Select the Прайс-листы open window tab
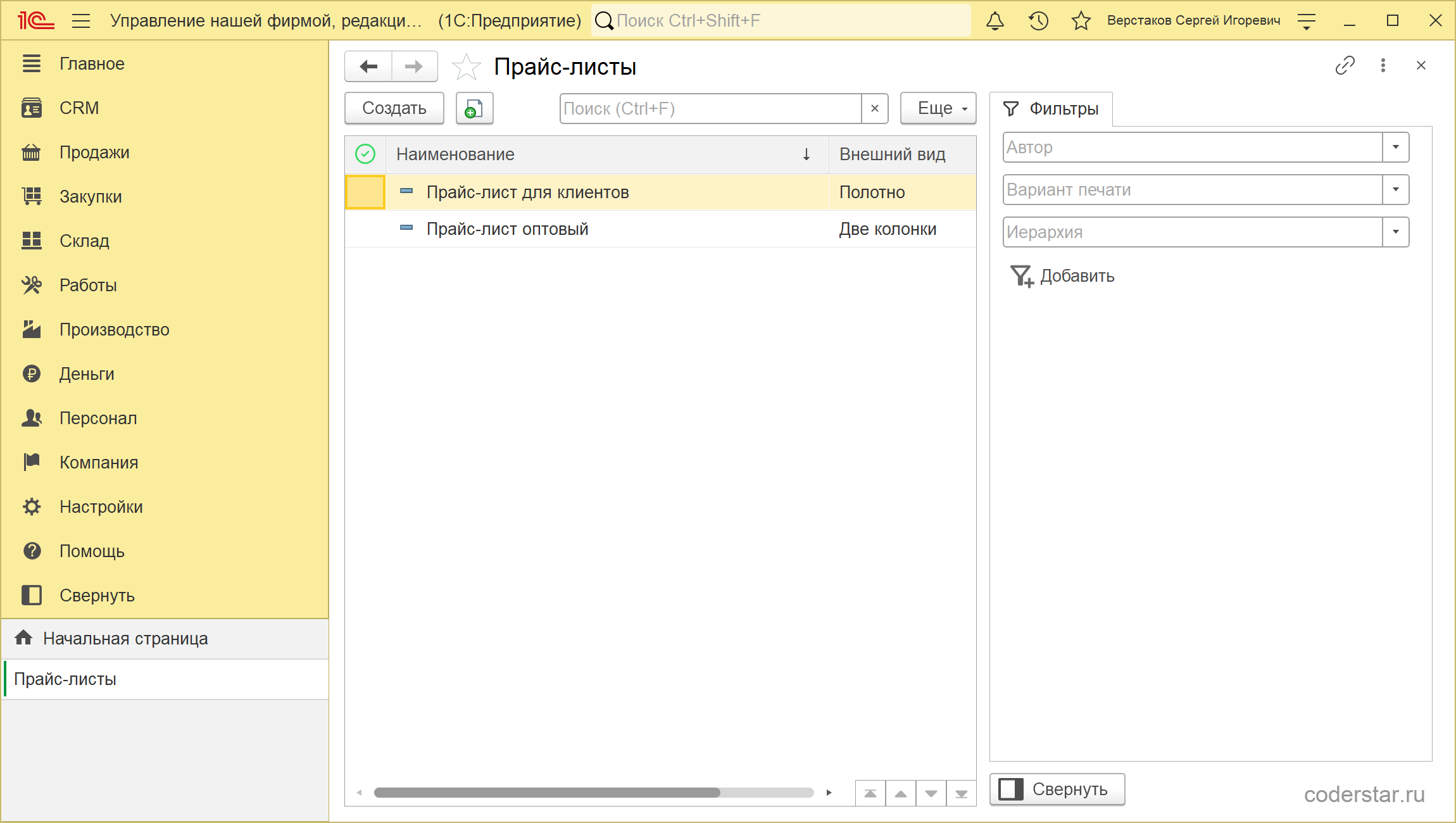 [165, 679]
